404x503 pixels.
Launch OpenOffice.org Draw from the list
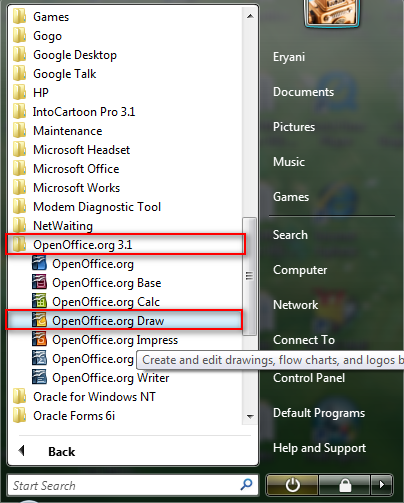124,320
